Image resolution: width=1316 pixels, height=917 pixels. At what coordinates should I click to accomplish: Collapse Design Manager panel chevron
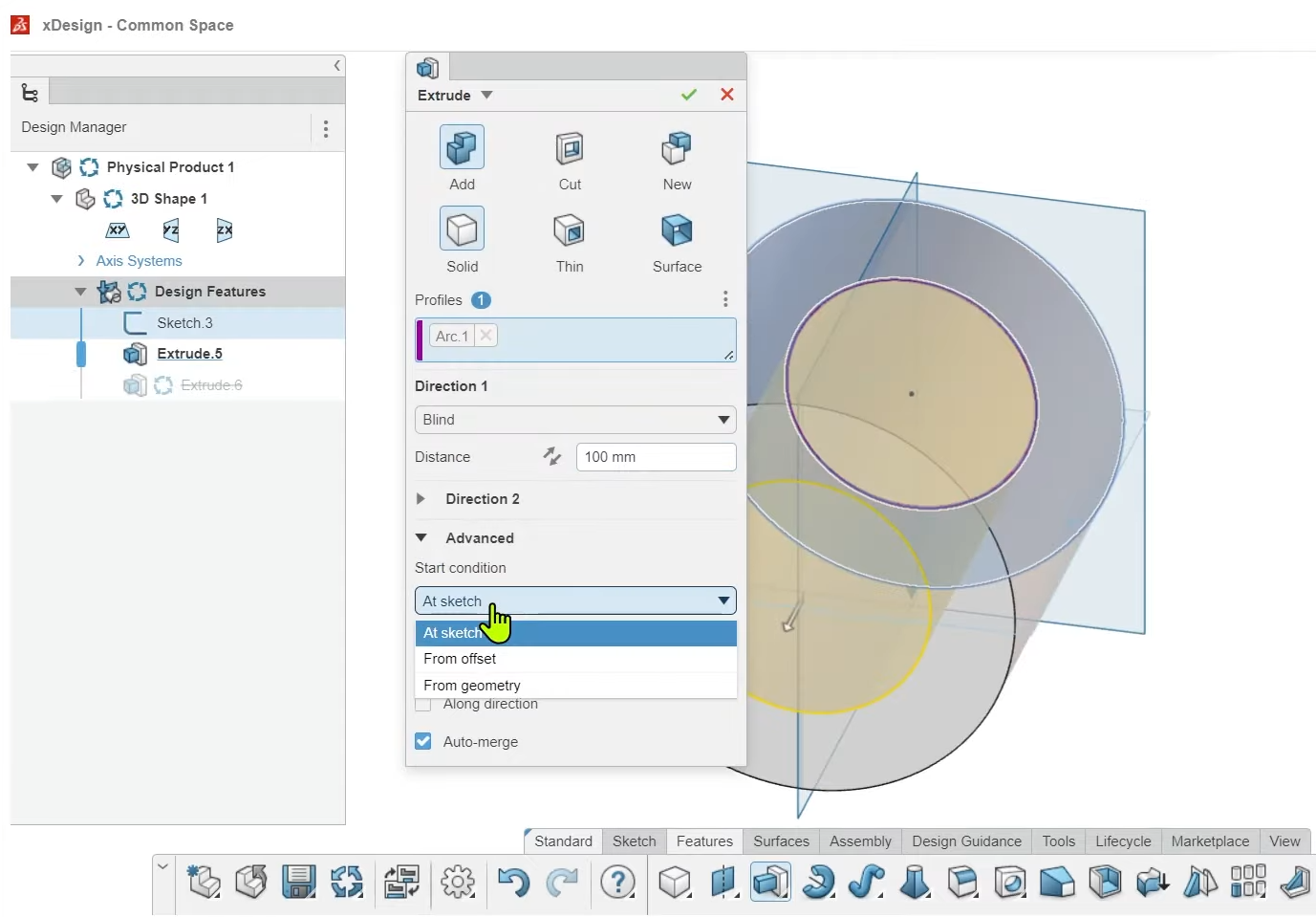[x=336, y=65]
